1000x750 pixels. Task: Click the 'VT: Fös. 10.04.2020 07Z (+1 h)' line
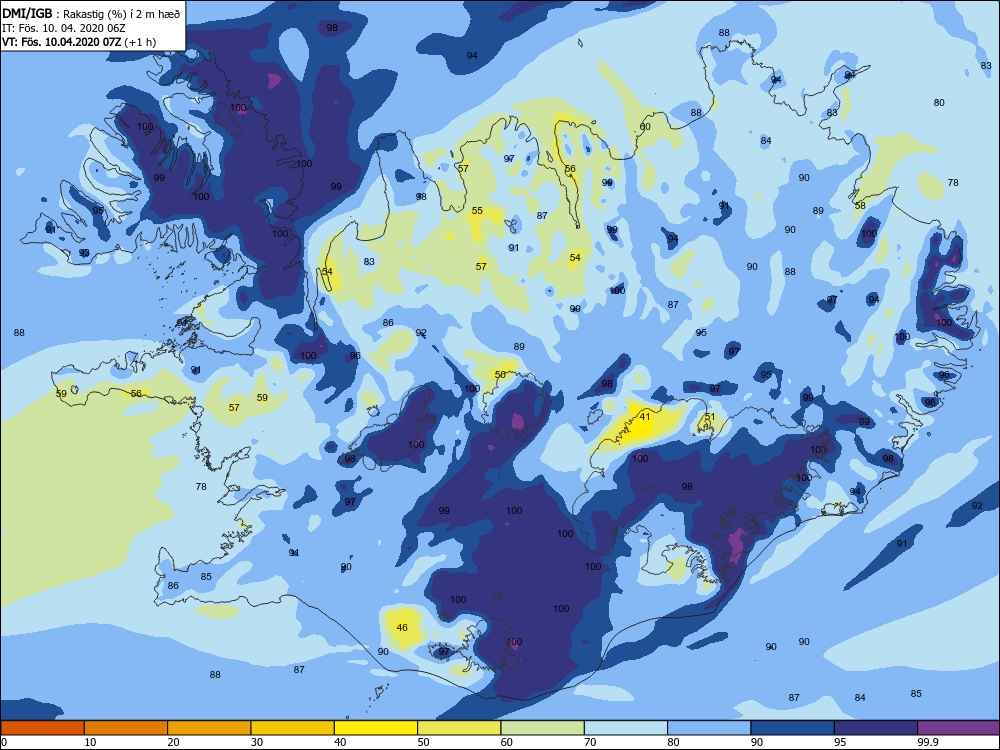(78, 42)
